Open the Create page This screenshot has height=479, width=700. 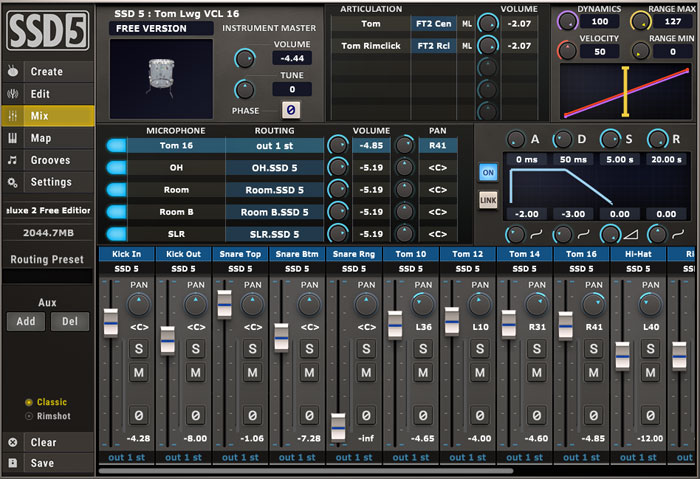click(48, 71)
